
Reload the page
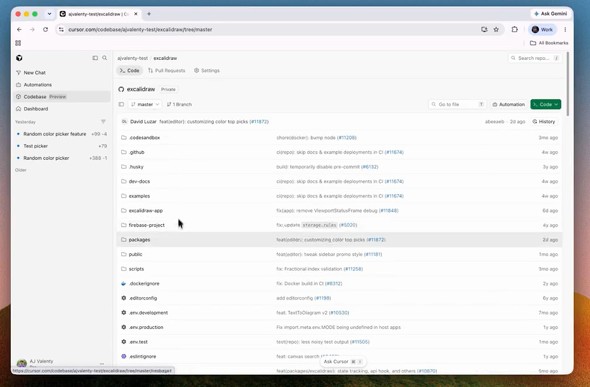(x=46, y=29)
